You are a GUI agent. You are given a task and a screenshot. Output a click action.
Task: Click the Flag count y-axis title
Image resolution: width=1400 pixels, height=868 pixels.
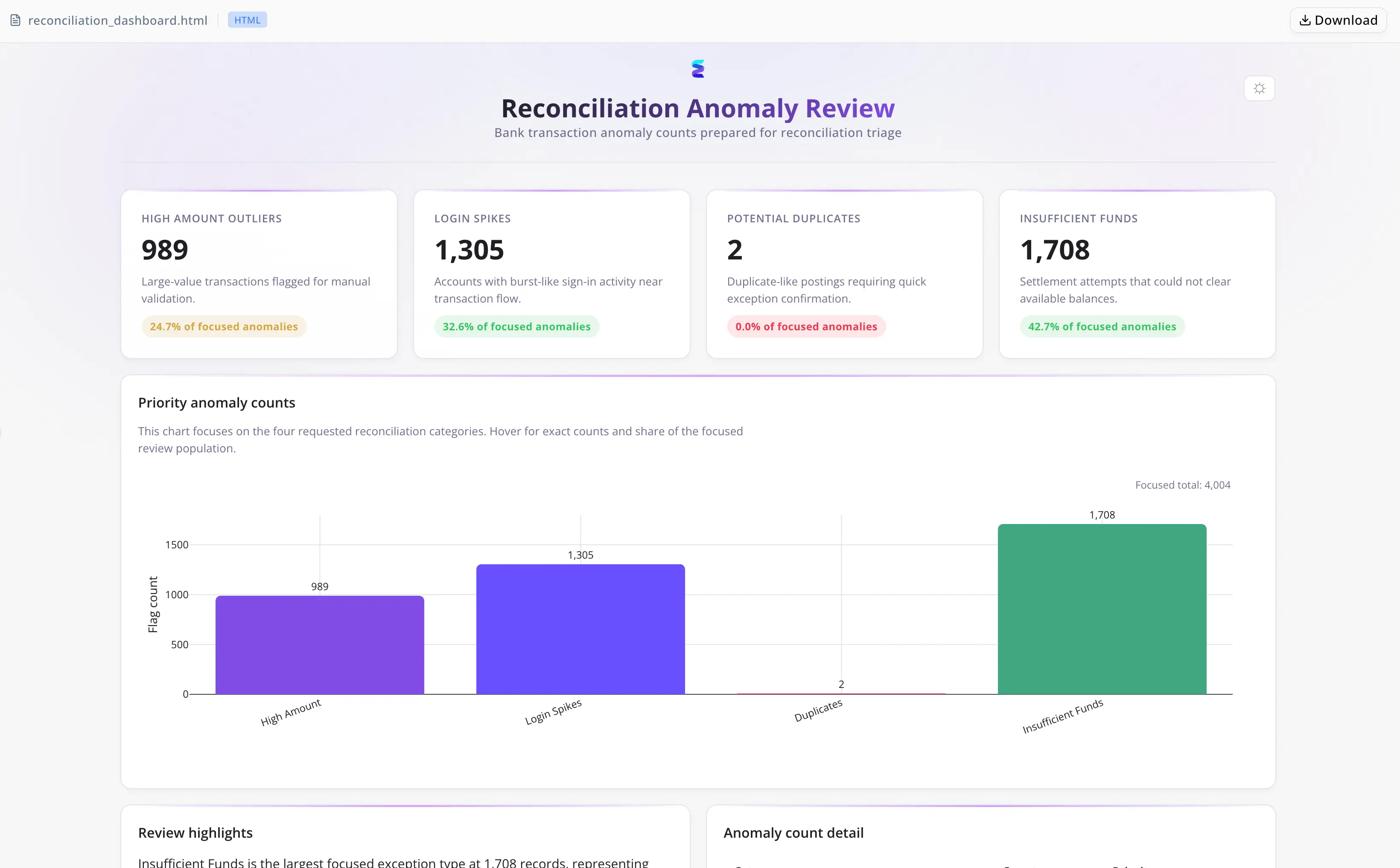[153, 605]
